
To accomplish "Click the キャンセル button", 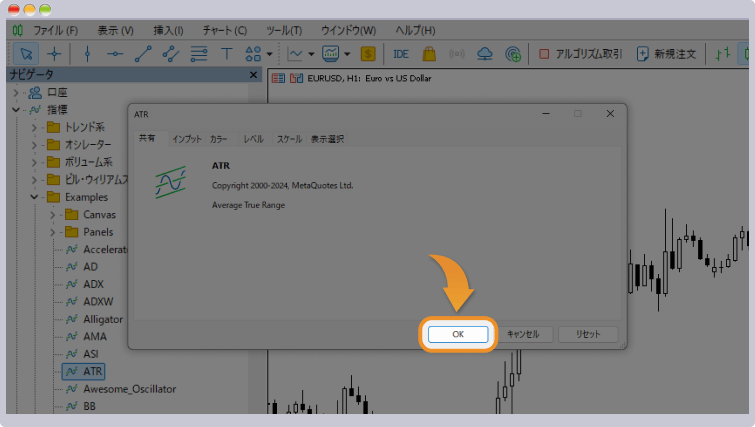I will click(x=523, y=334).
